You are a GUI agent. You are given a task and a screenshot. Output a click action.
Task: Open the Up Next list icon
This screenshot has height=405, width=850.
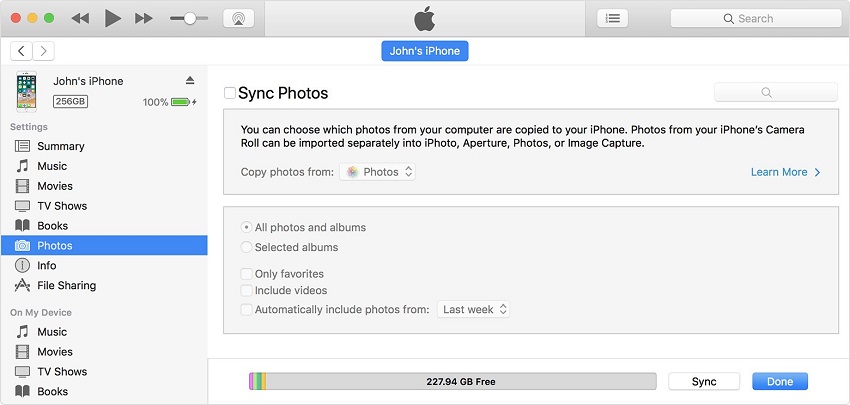pos(613,18)
